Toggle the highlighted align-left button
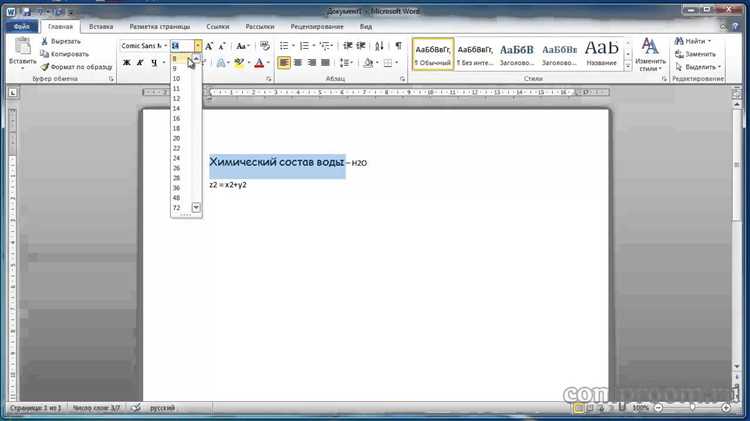Image resolution: width=750 pixels, height=421 pixels. coord(284,63)
